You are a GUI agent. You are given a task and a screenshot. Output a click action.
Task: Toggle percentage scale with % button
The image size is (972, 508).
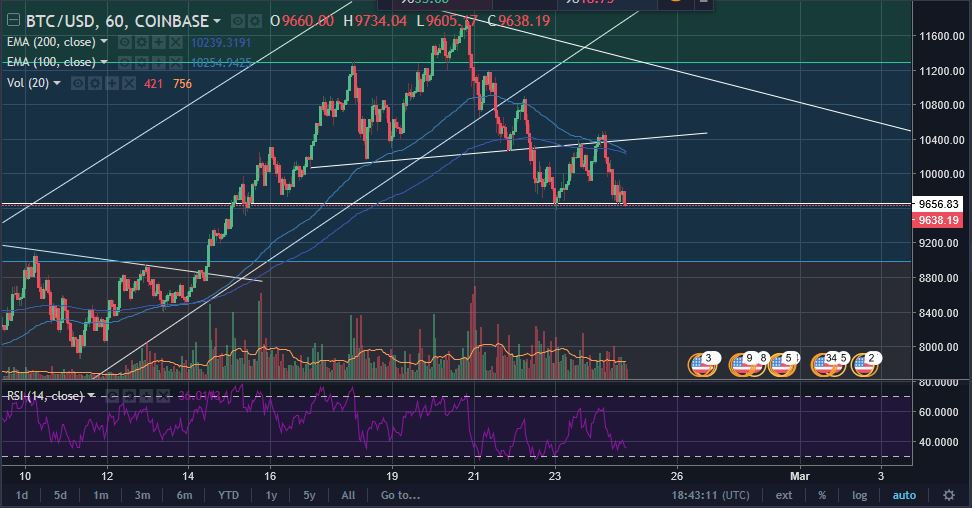[822, 495]
